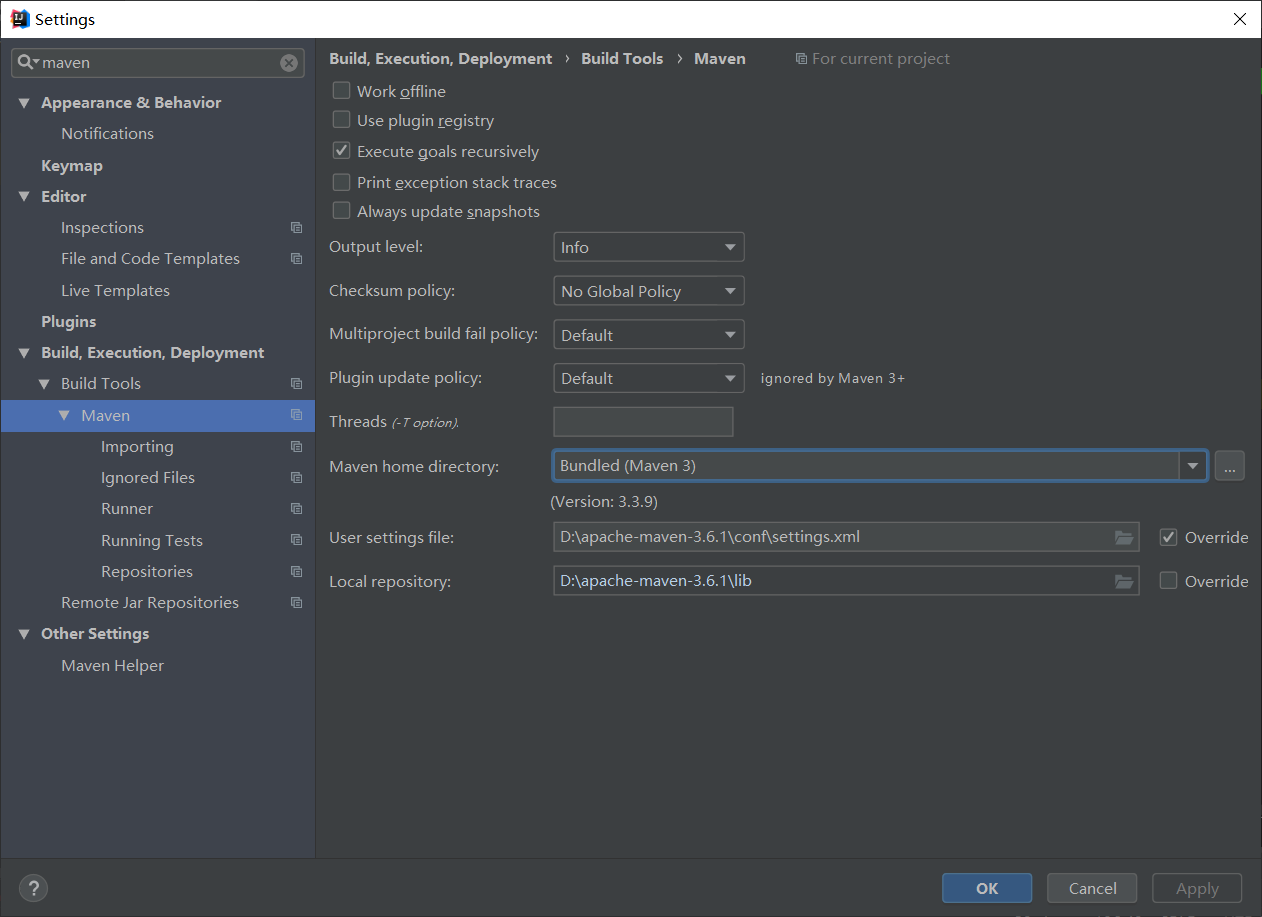Collapse Build, Execution, Deployment node
The image size is (1262, 917).
[x=24, y=353]
